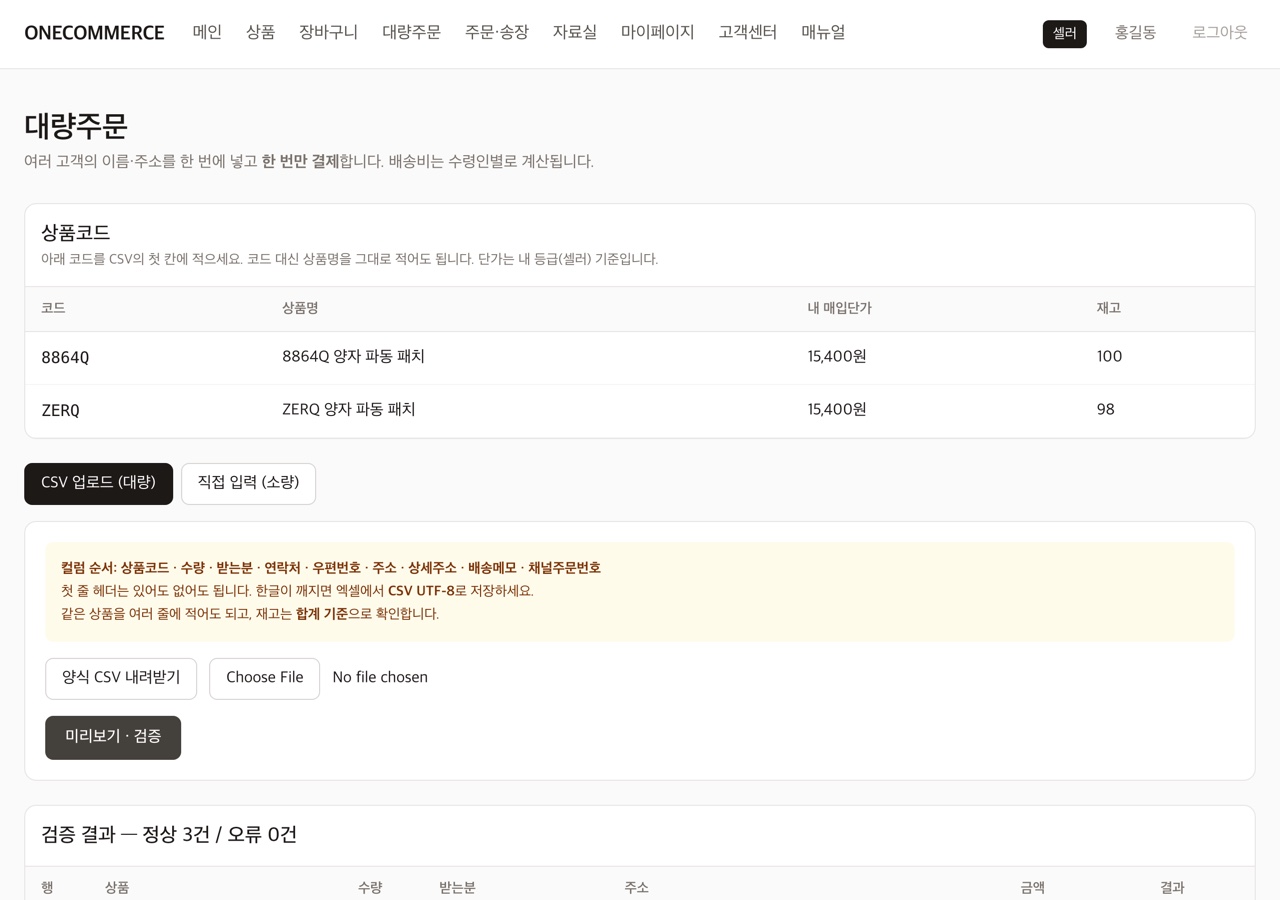Click product name ZERQ 양자 파동 패치
Viewport: 1280px width, 900px height.
pos(348,410)
